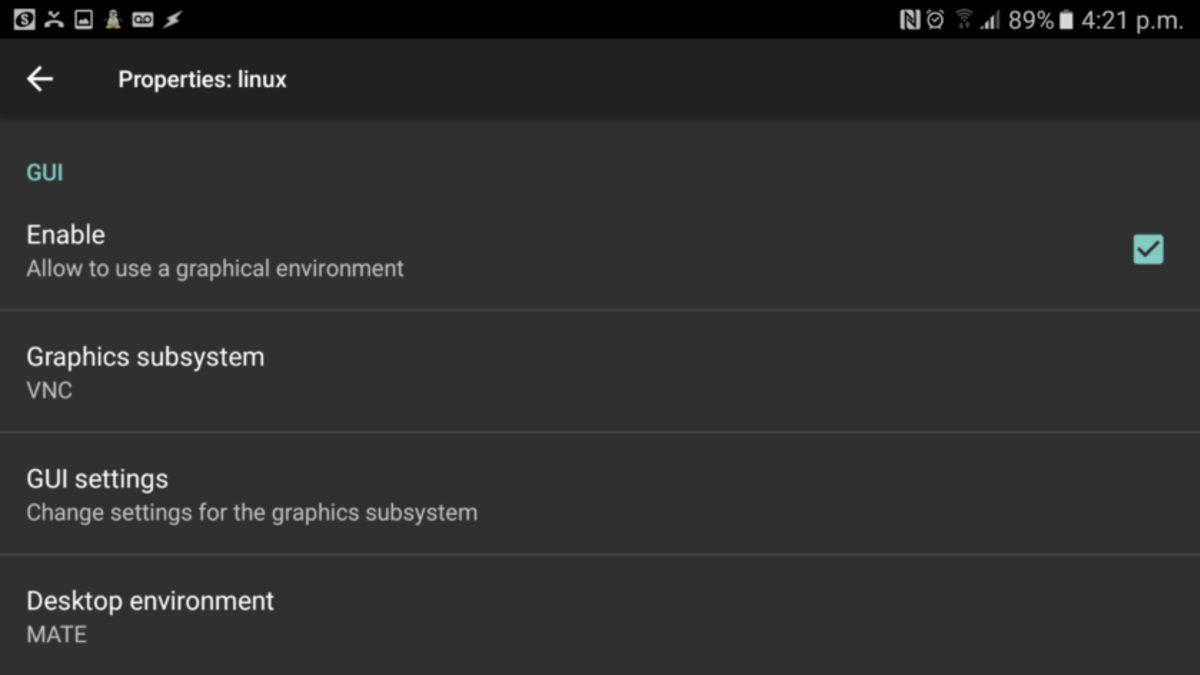Tap the voicemail status bar icon
1200x675 pixels.
point(142,17)
